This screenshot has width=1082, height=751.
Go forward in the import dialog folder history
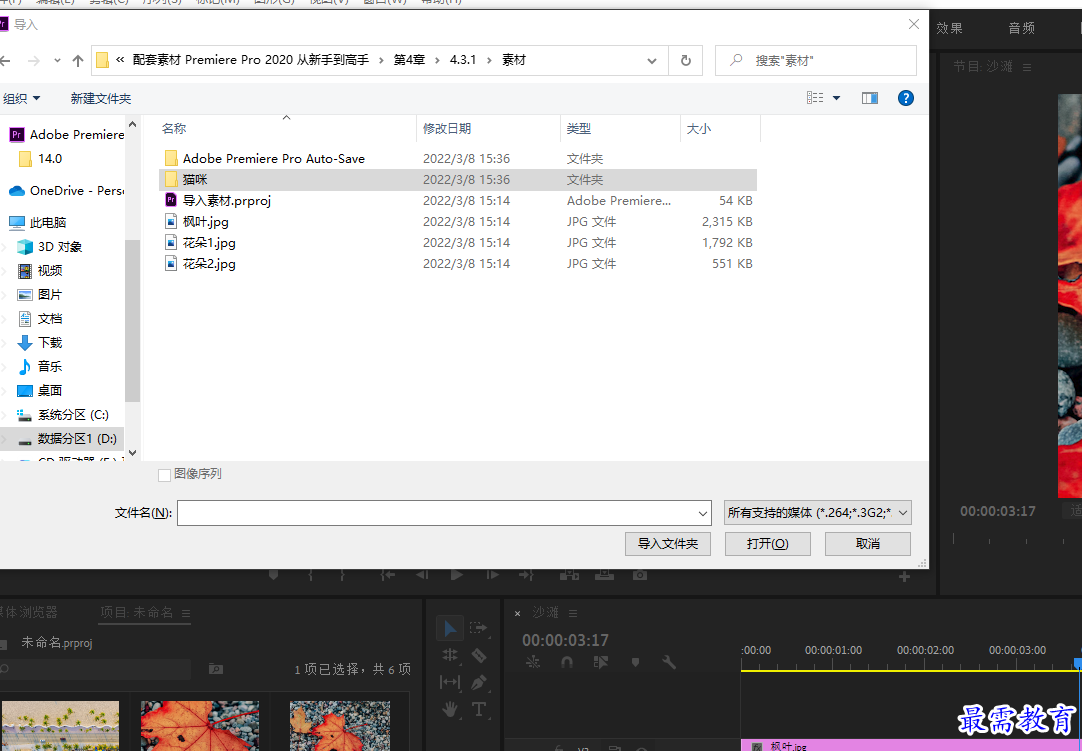[x=33, y=61]
